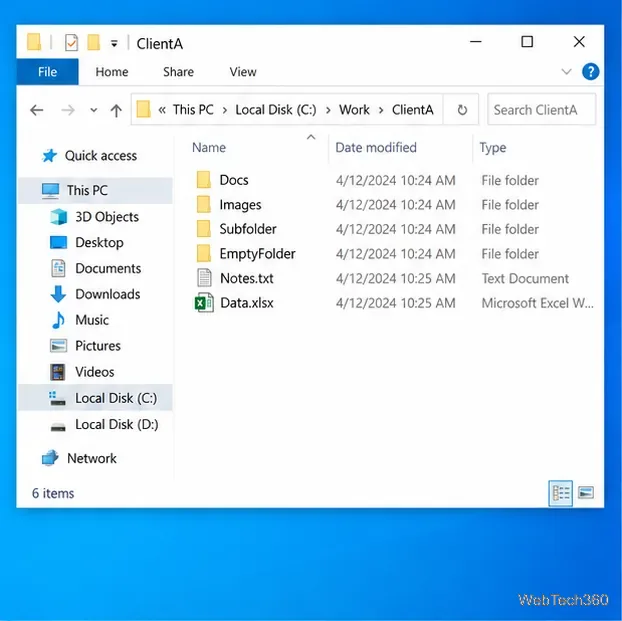Open dropdown arrow after Work breadcrumb
The image size is (622, 621).
[x=381, y=110]
